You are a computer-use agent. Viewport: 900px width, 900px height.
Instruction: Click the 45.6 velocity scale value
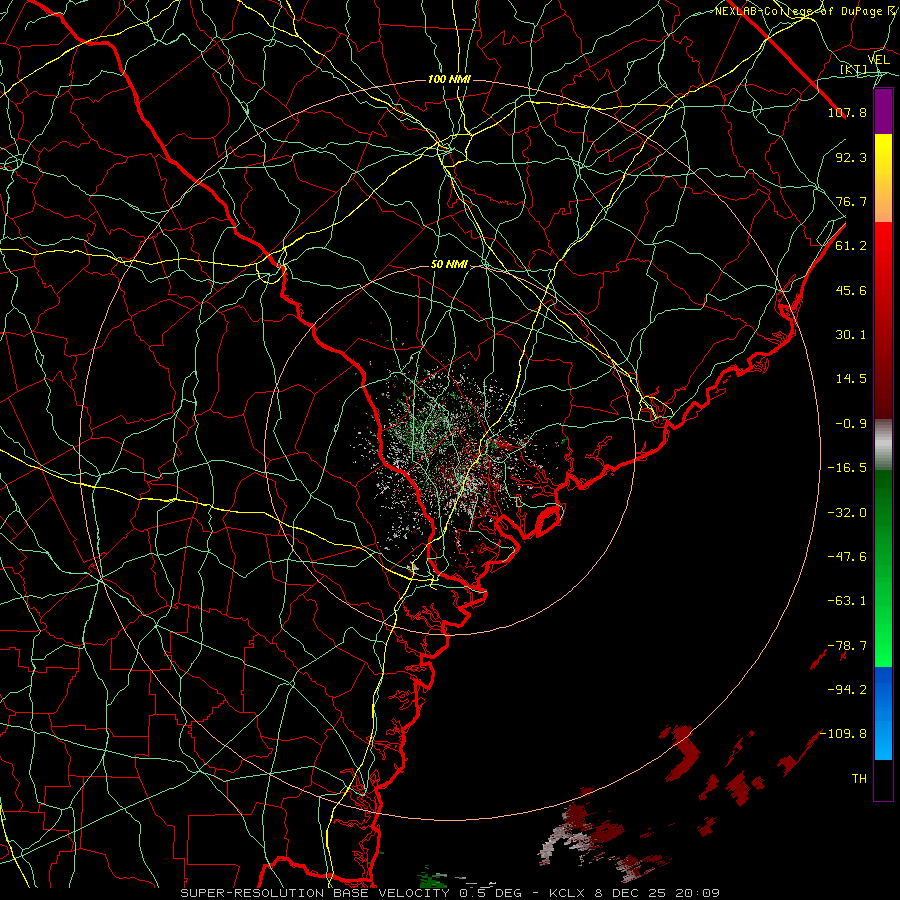(851, 290)
